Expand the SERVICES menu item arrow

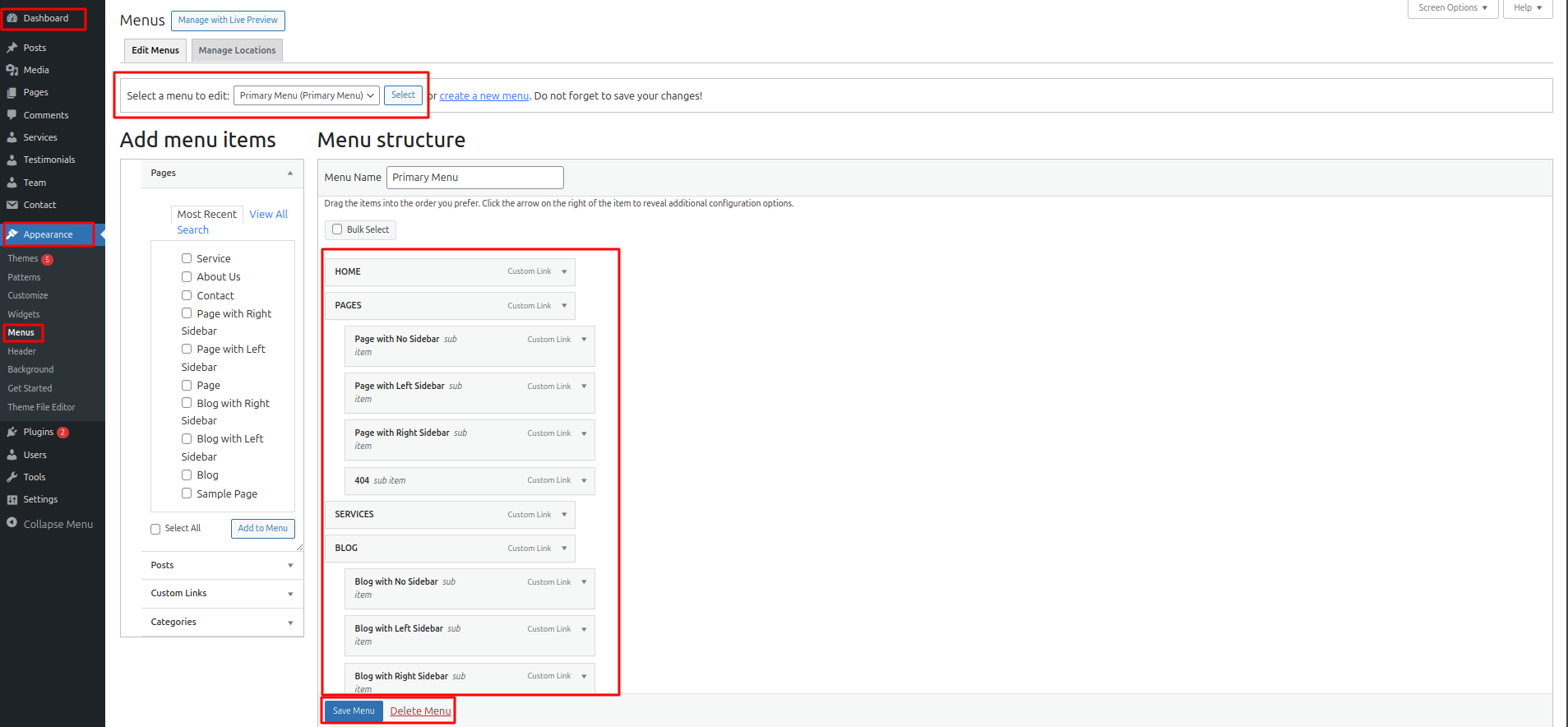[x=564, y=515]
